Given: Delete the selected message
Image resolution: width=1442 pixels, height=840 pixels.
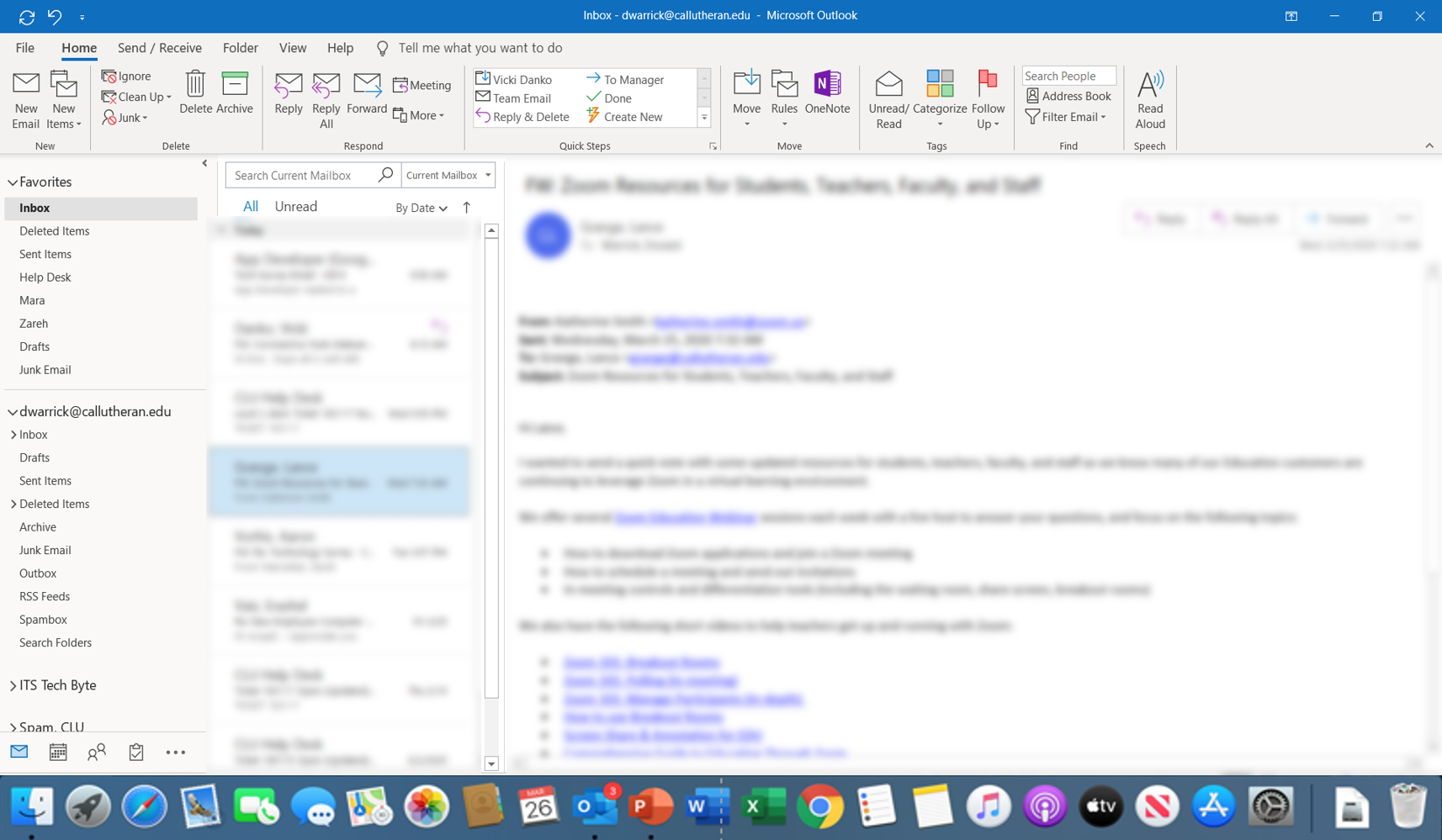Looking at the screenshot, I should click(x=195, y=92).
